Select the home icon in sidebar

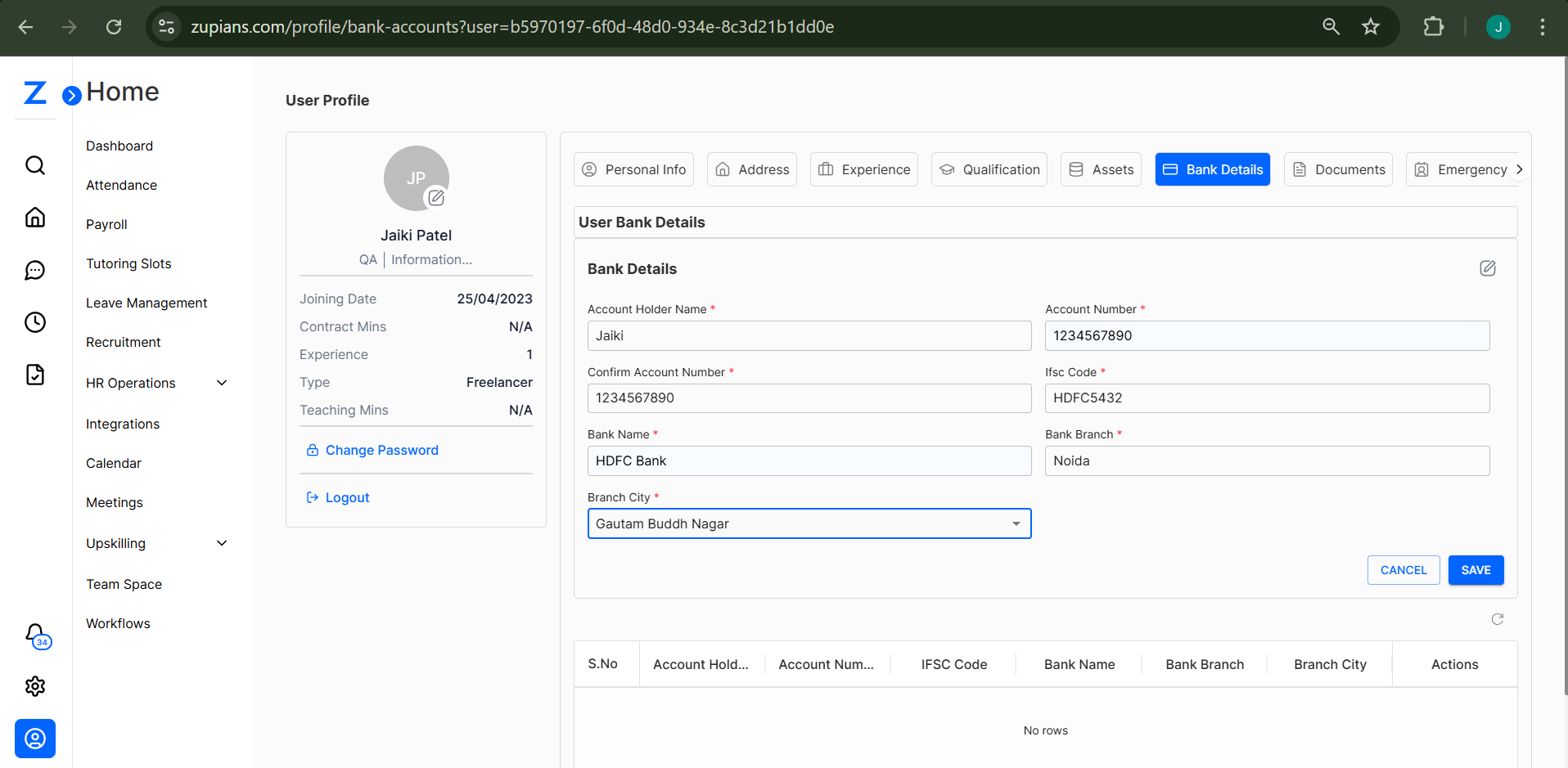coord(35,217)
